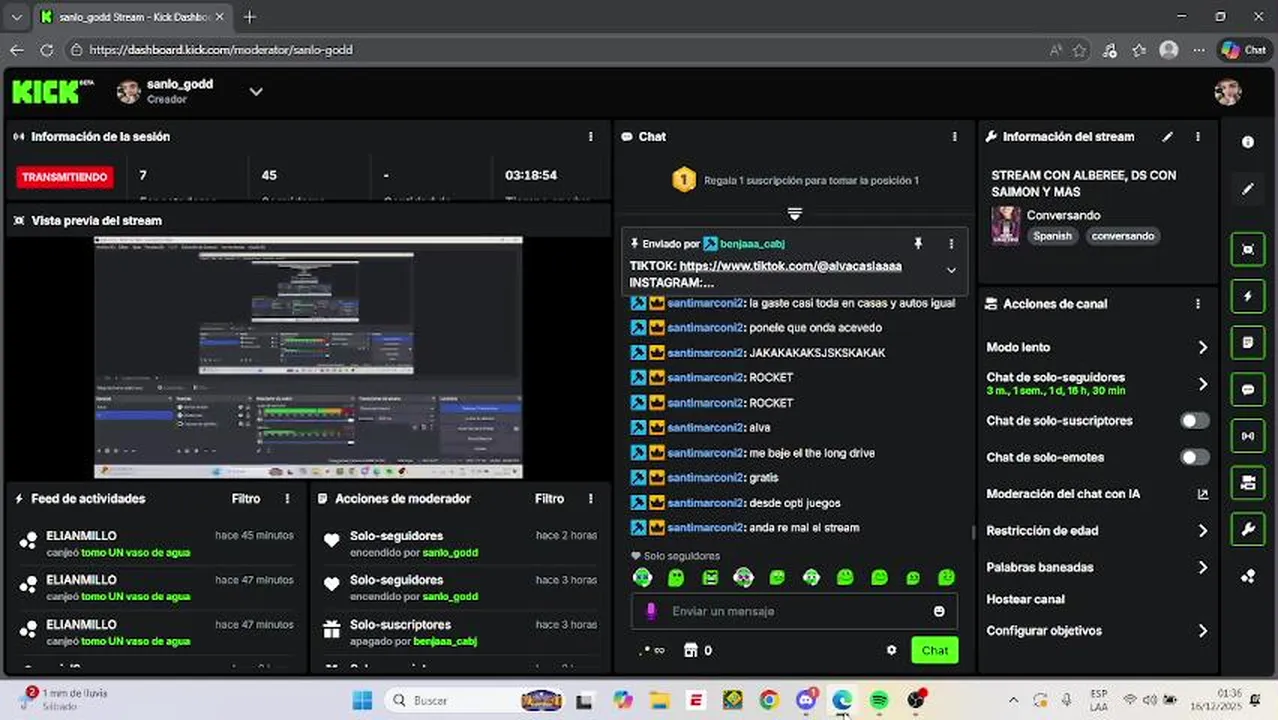Refresh the browser page

pos(47,50)
